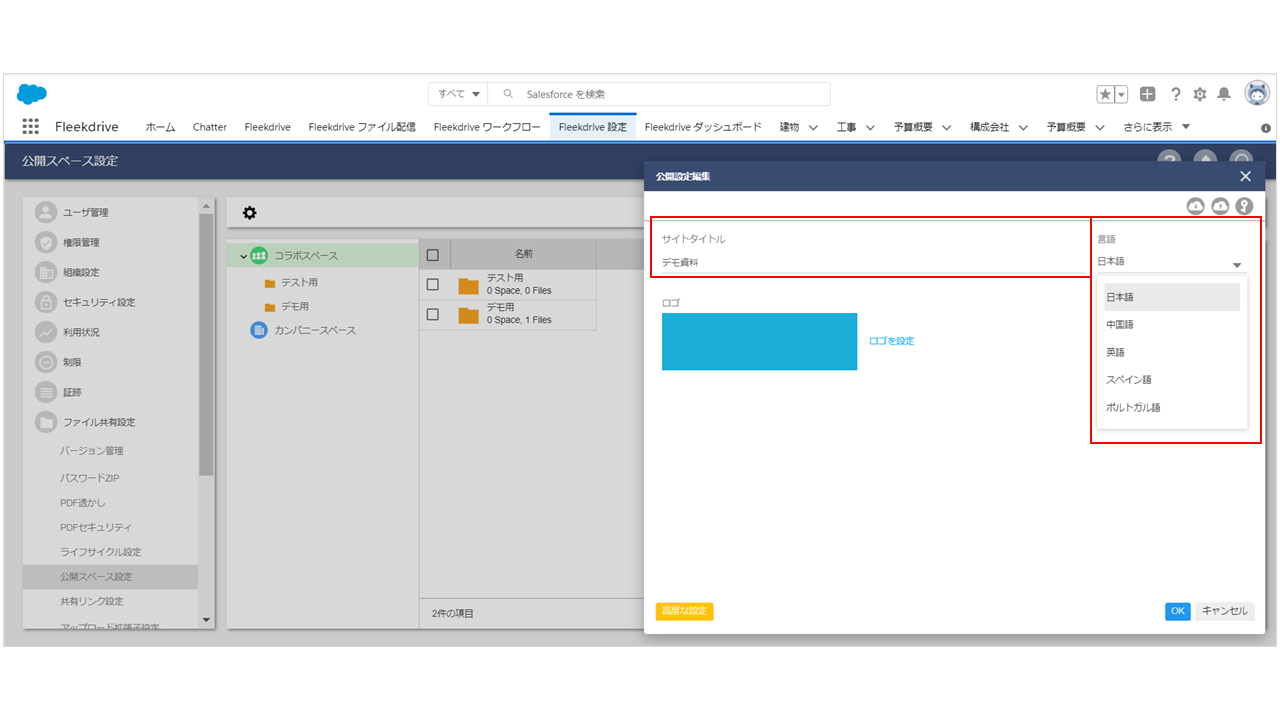Open the ユーザ管理 sidebar icon
Image resolution: width=1280 pixels, height=720 pixels.
pos(46,212)
